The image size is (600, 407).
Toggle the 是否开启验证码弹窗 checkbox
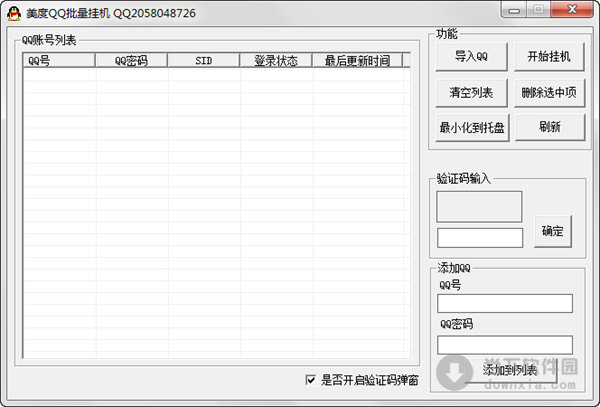point(310,380)
